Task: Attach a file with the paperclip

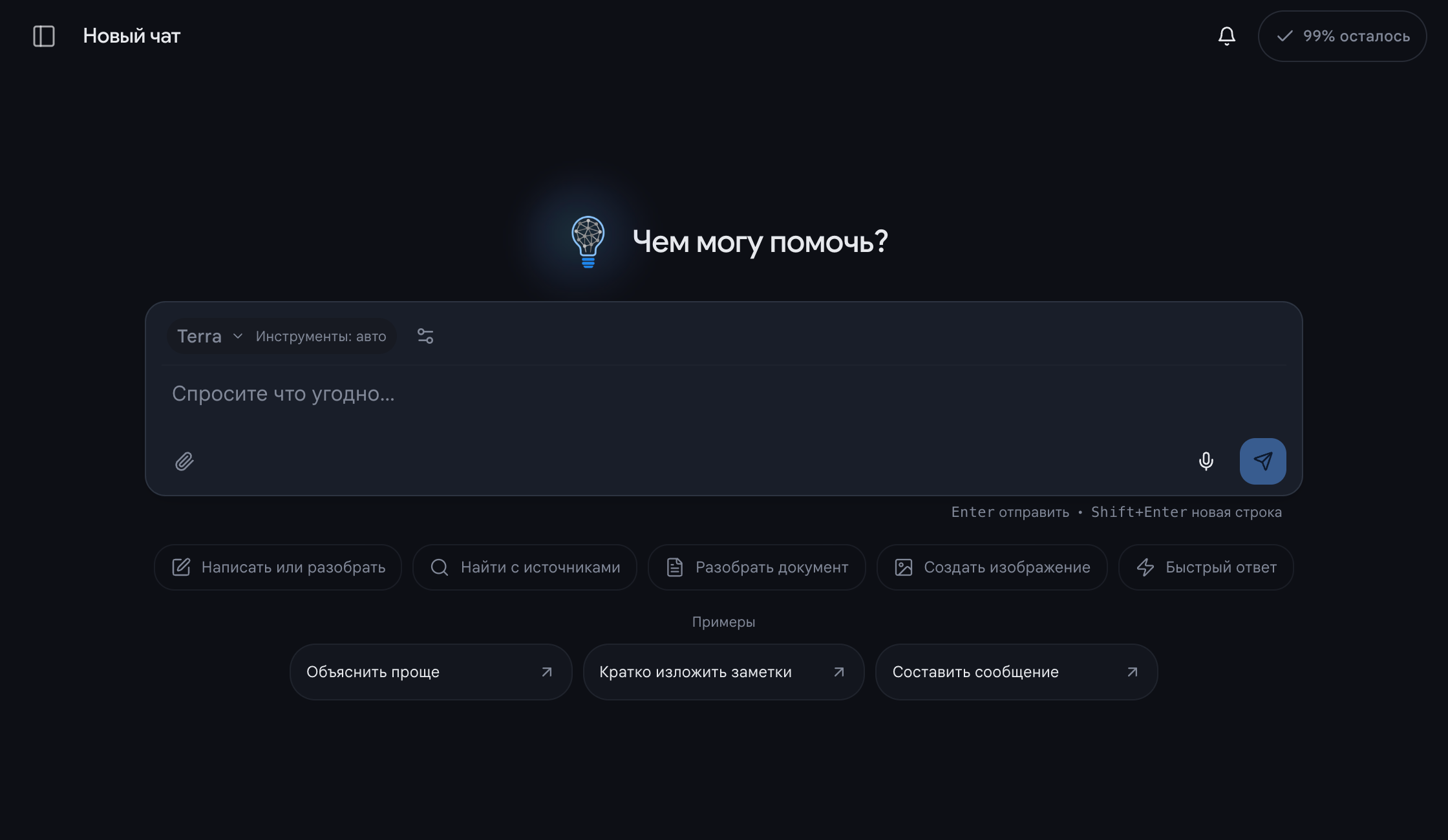Action: tap(184, 461)
